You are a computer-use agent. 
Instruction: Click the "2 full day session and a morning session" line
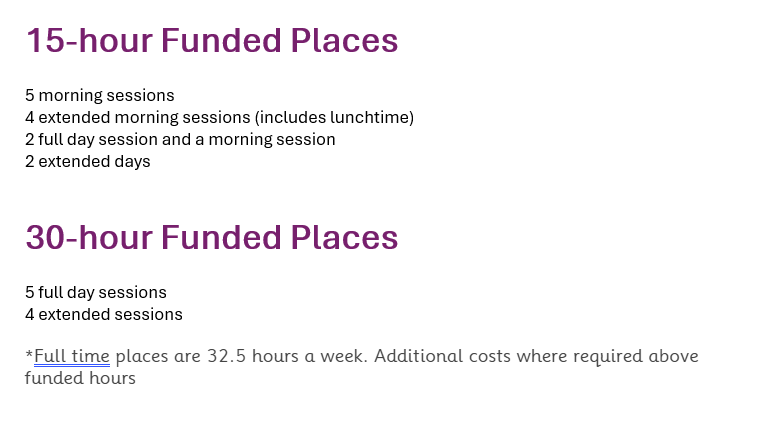tap(180, 140)
